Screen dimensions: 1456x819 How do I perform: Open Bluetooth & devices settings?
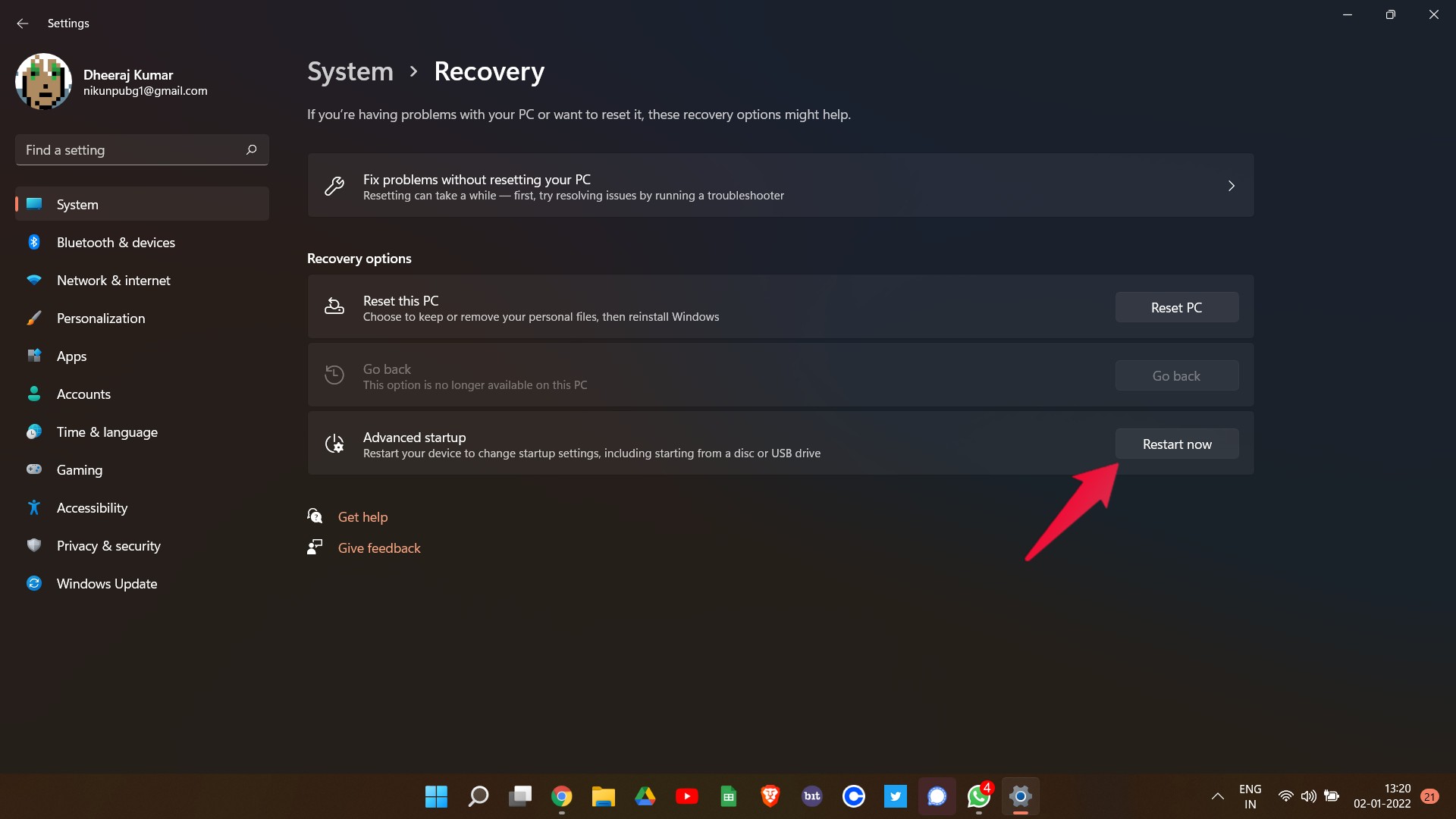pyautogui.click(x=115, y=243)
